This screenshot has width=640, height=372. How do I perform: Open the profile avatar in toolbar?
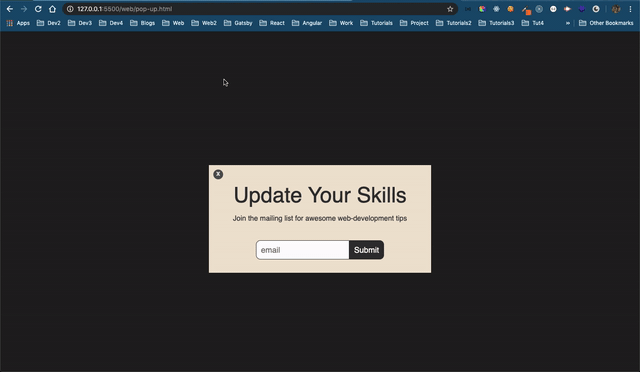pos(616,9)
